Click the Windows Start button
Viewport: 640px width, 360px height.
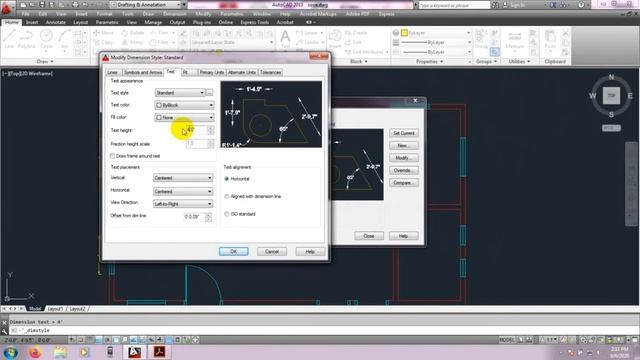point(10,352)
